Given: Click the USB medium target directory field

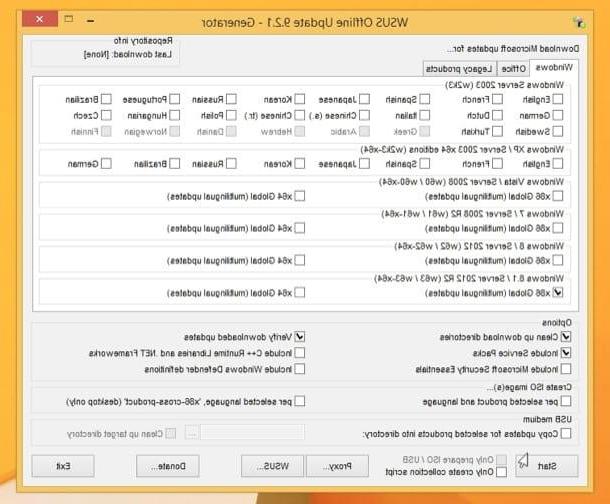Looking at the screenshot, I should (x=252, y=432).
